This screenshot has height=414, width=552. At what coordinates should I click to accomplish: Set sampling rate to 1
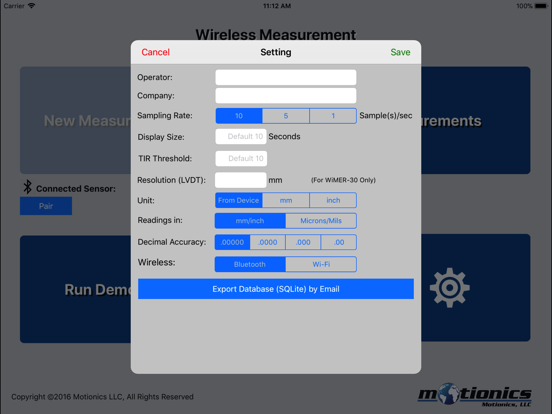pyautogui.click(x=333, y=116)
